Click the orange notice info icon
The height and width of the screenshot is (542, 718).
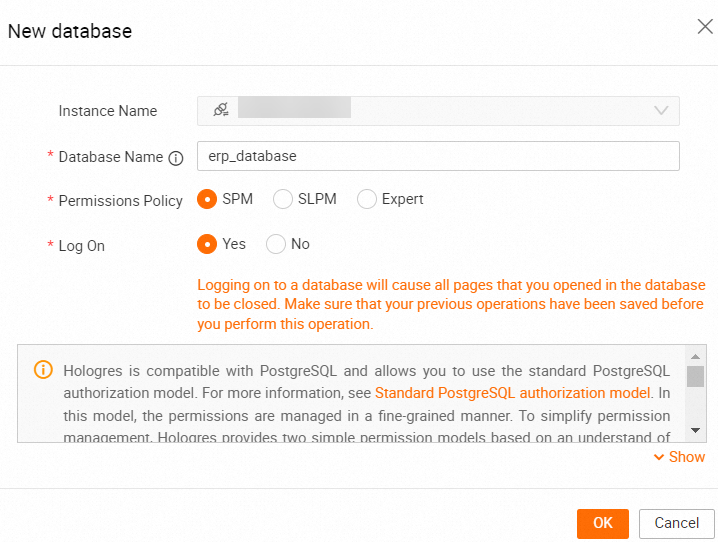(x=43, y=370)
